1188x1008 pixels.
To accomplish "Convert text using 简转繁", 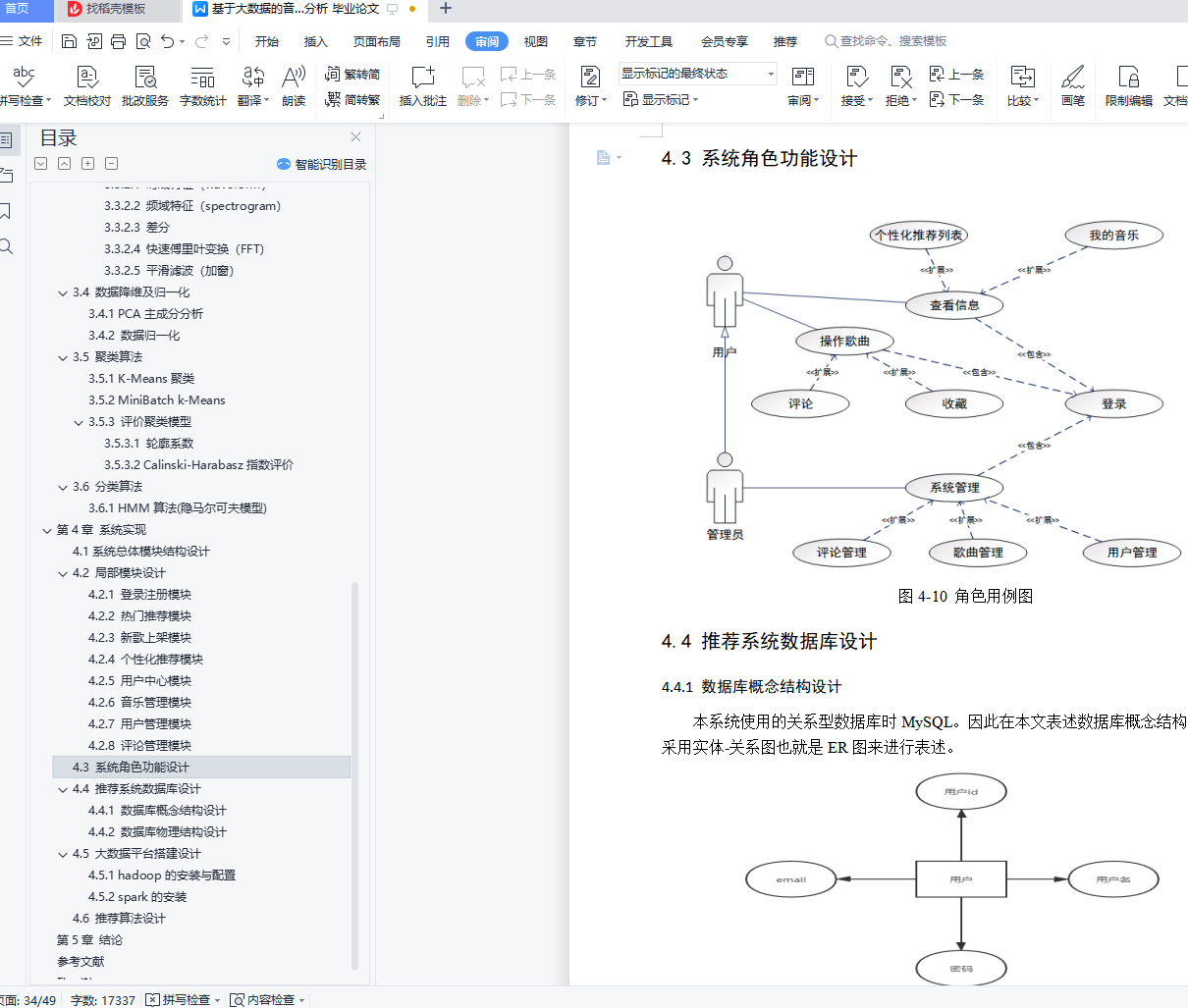I will click(x=352, y=99).
